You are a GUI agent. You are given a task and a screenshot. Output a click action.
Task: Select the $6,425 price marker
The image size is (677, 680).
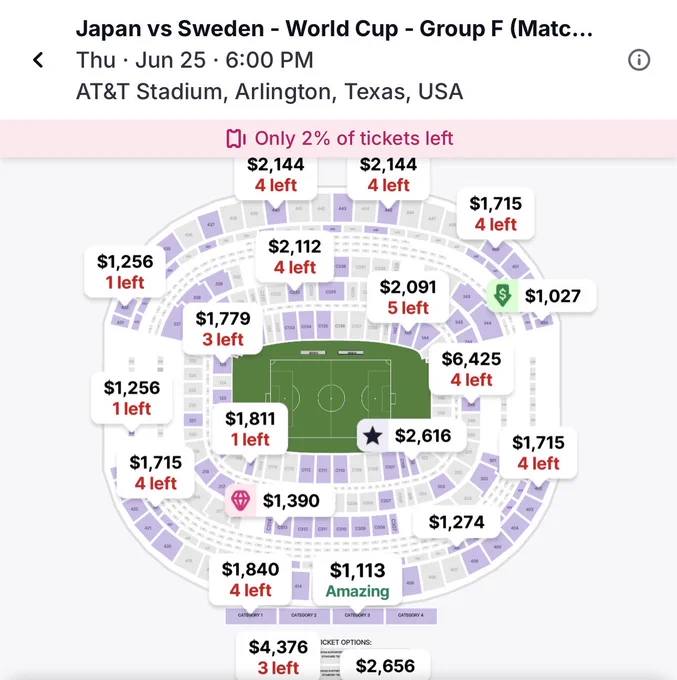(471, 369)
